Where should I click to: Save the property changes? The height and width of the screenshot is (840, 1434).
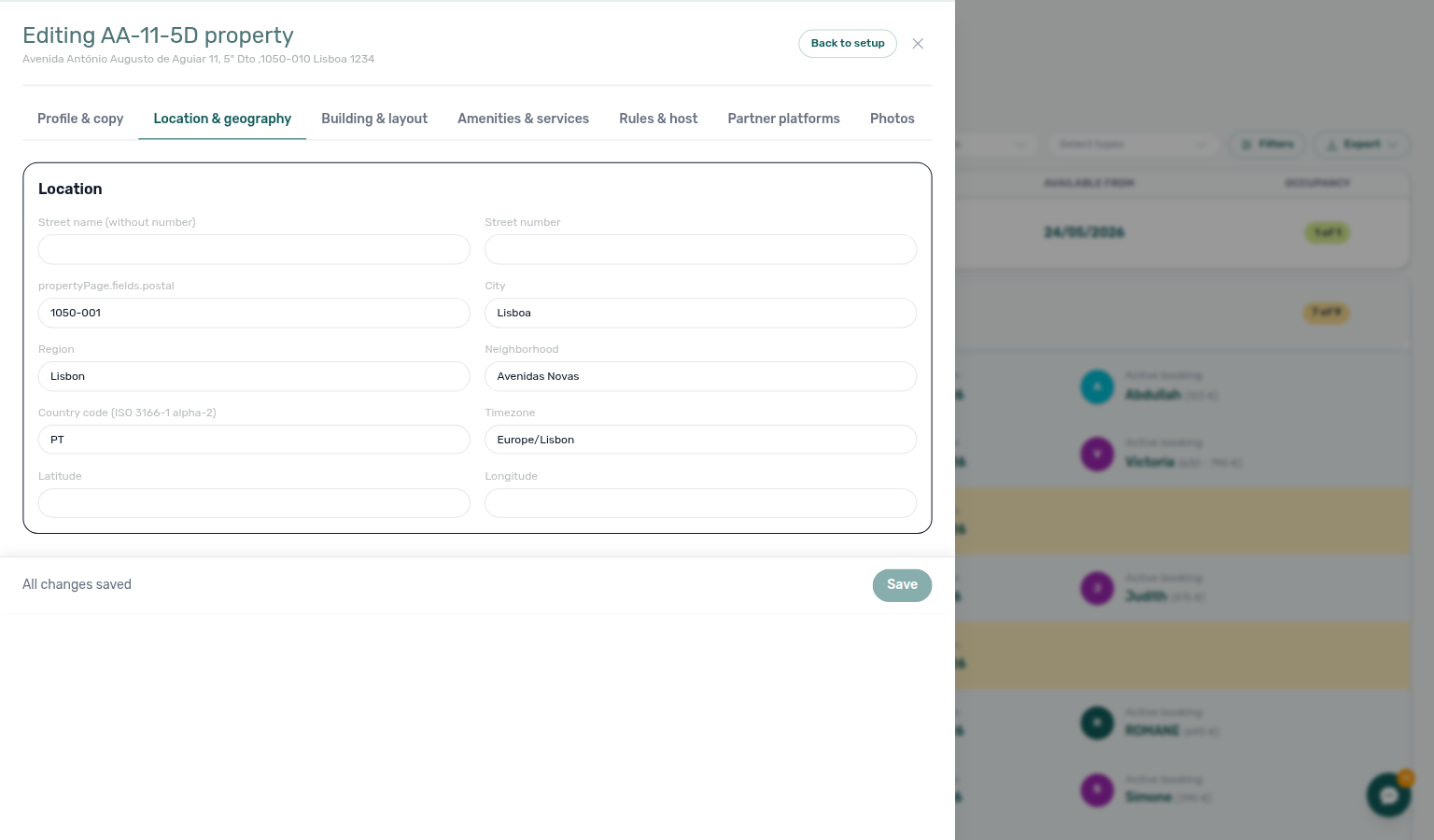[902, 585]
